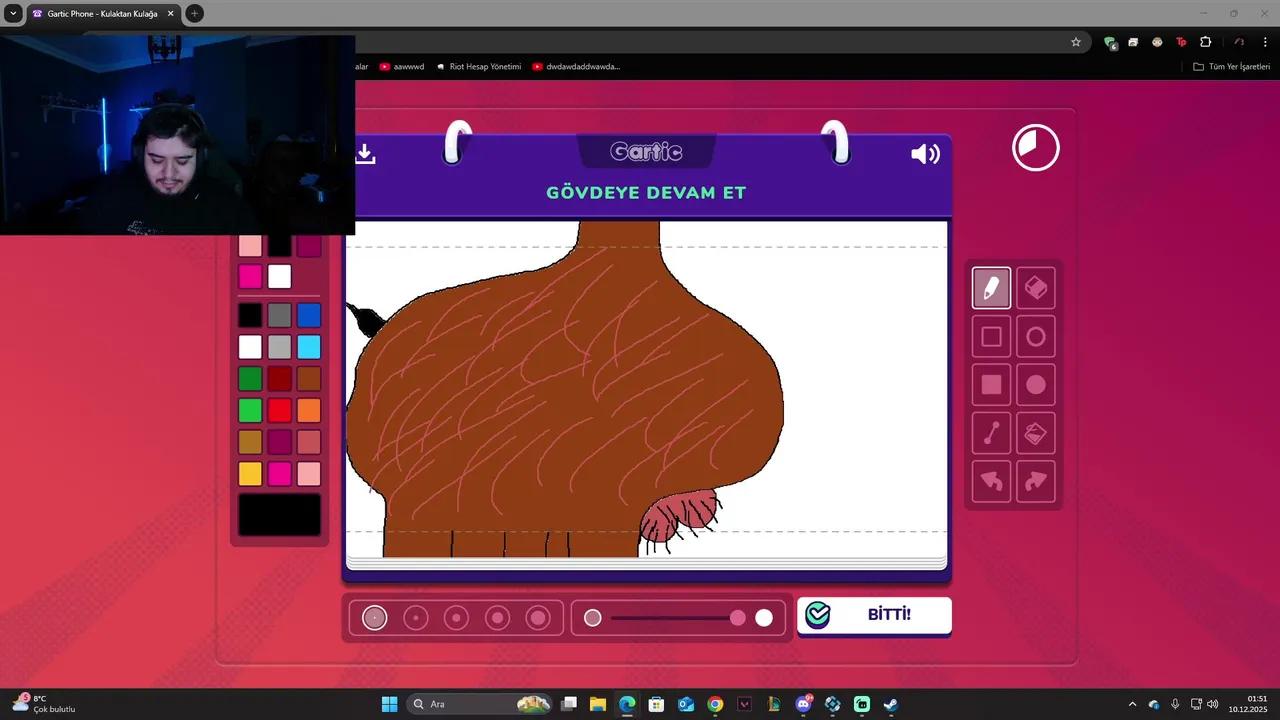Viewport: 1280px width, 720px height.
Task: Switch to the Eraser tool
Action: (1035, 288)
